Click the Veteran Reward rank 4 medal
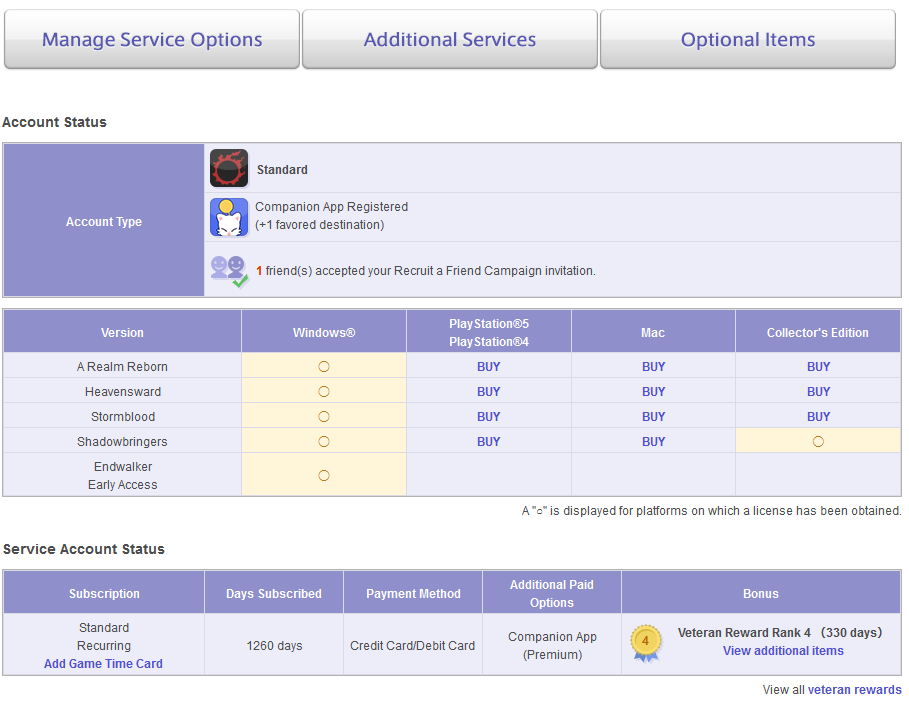This screenshot has height=721, width=909. (x=646, y=643)
